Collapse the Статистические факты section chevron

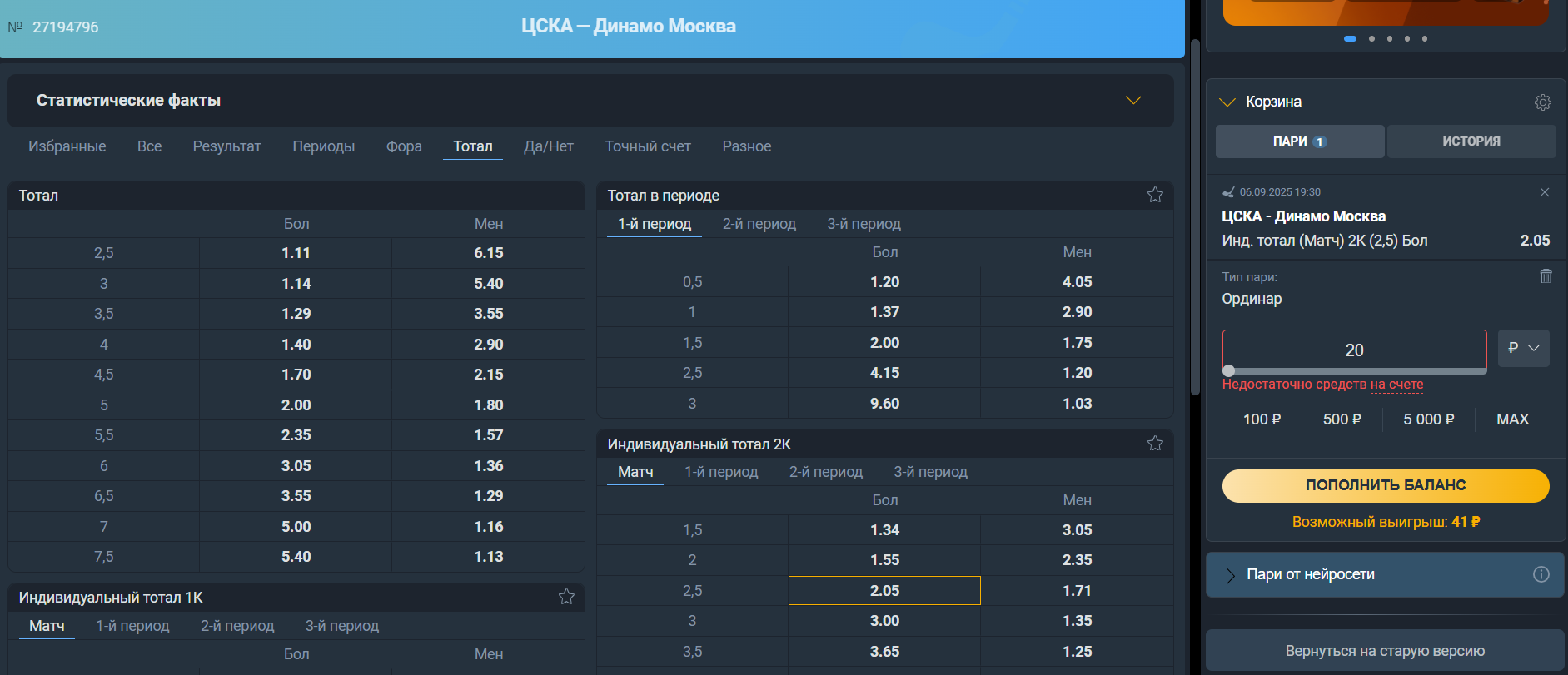click(1133, 101)
